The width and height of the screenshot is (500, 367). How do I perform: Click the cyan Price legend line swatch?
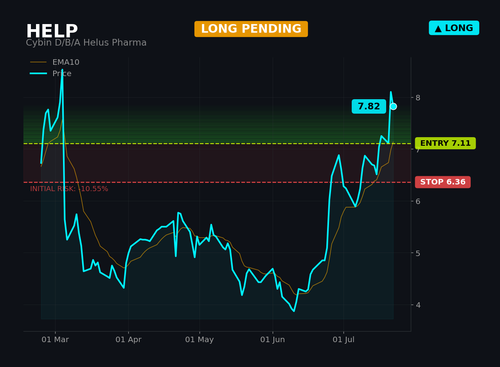(x=38, y=73)
